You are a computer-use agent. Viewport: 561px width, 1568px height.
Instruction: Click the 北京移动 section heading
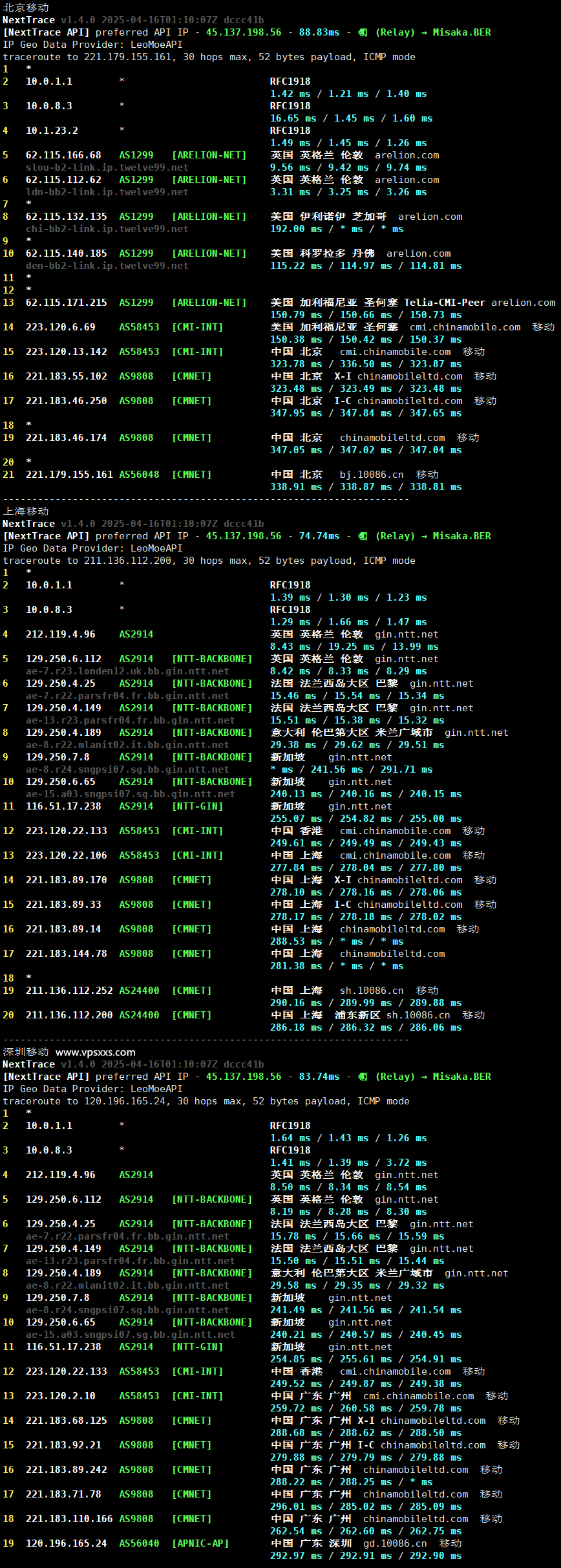tap(26, 8)
